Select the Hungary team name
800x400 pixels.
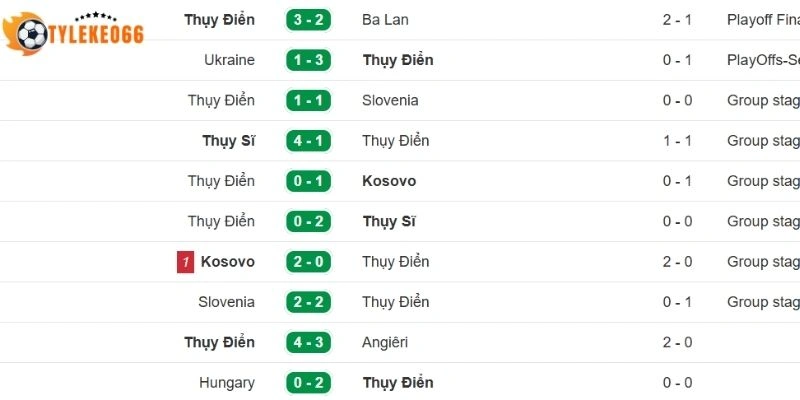(x=227, y=383)
